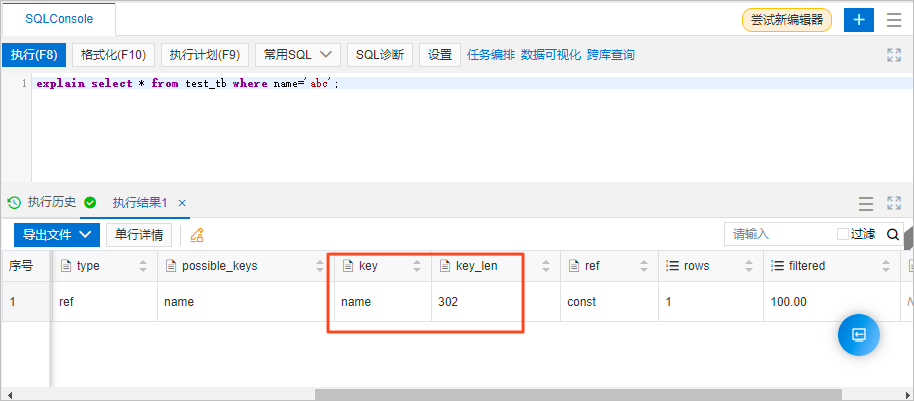Click the blue plus new tab icon
914x401 pixels.
pyautogui.click(x=859, y=20)
